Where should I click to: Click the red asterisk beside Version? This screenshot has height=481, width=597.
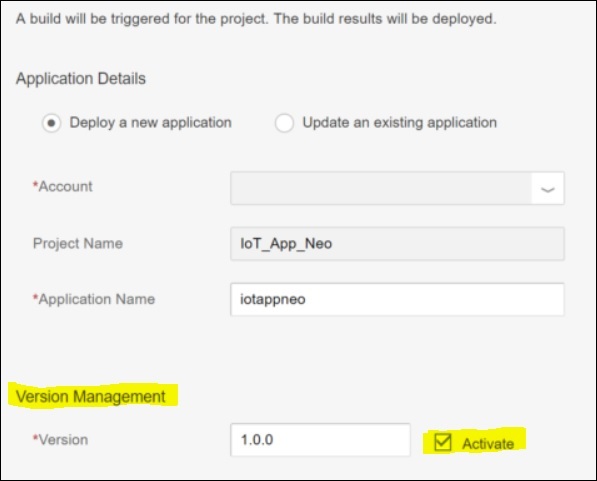[x=35, y=438]
